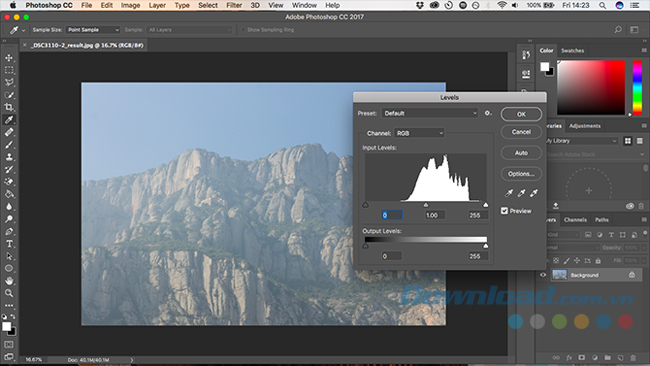This screenshot has width=650, height=366.
Task: Select the Crop tool
Action: (9, 107)
